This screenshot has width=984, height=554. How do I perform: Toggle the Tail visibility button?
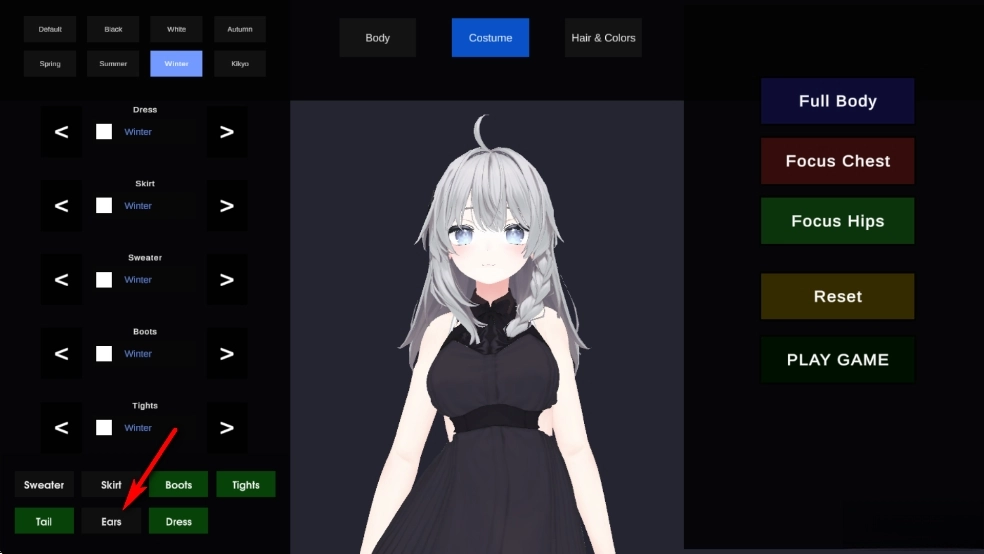pyautogui.click(x=44, y=521)
